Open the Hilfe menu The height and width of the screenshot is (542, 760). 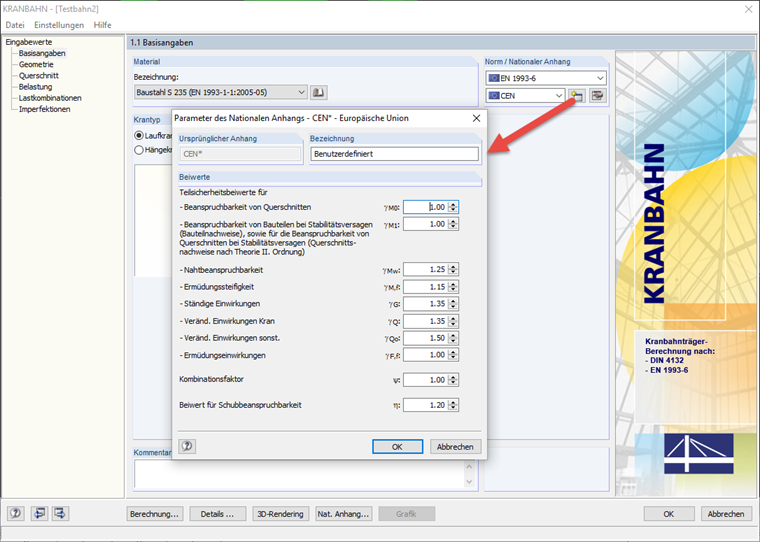[102, 25]
